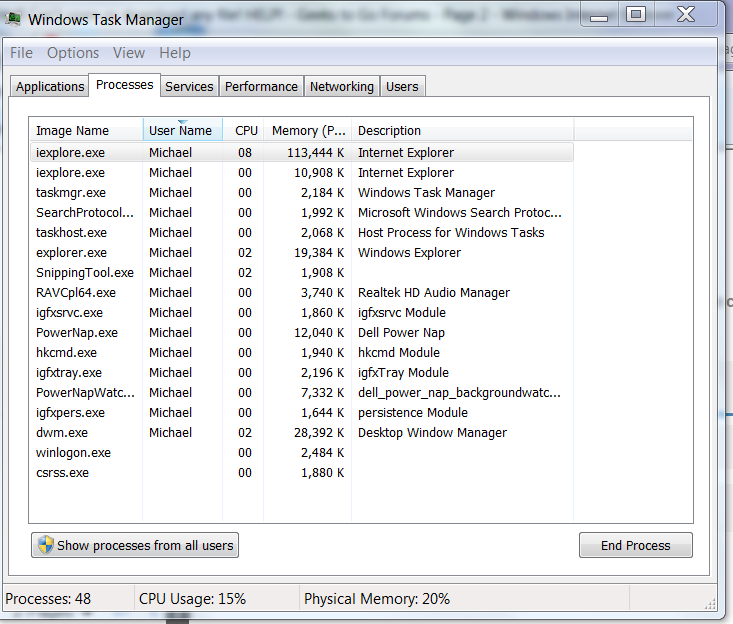Image resolution: width=733 pixels, height=624 pixels.
Task: Close the Task Manager window
Action: (x=686, y=15)
